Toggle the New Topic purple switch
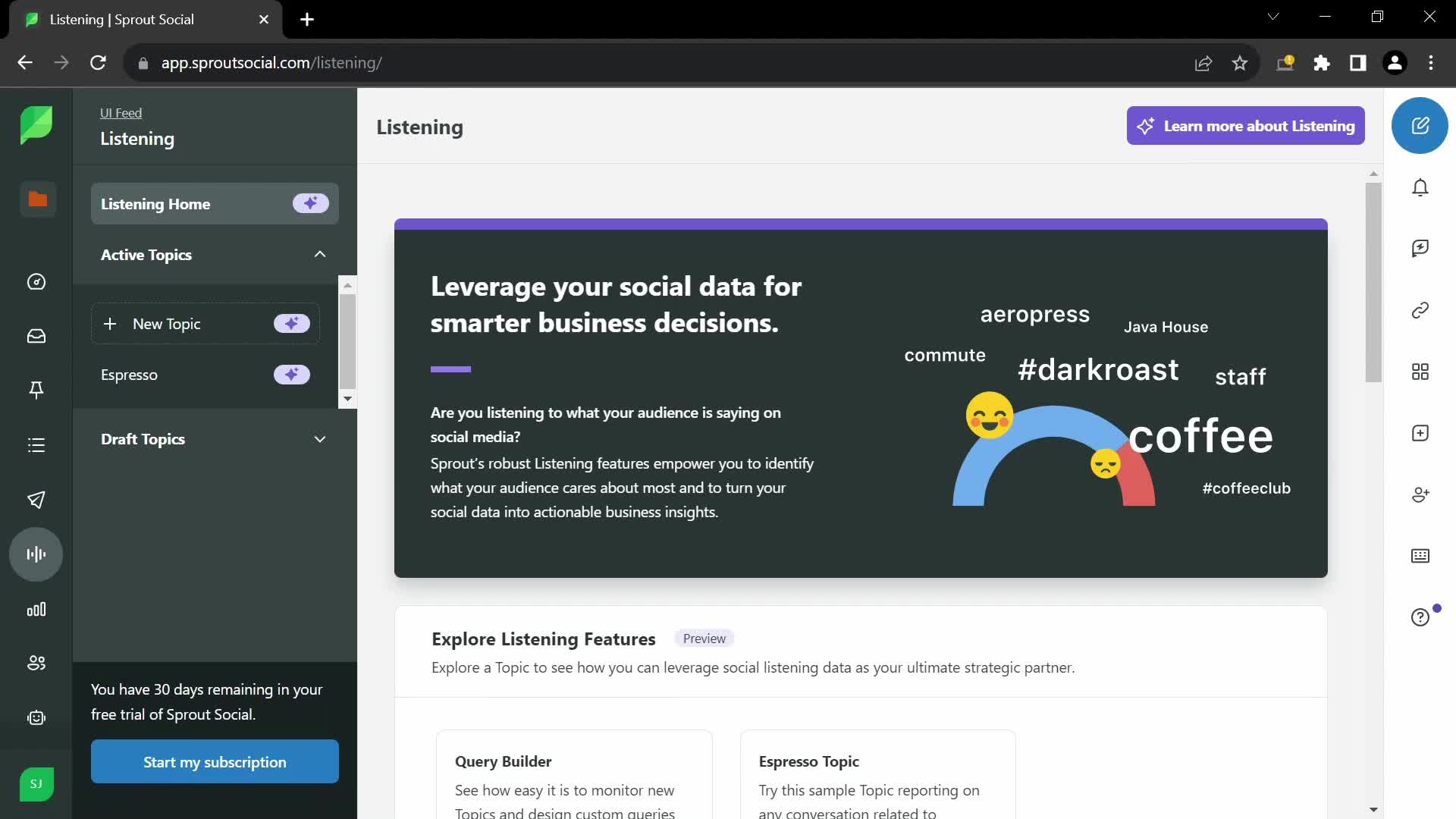The width and height of the screenshot is (1456, 819). [291, 323]
